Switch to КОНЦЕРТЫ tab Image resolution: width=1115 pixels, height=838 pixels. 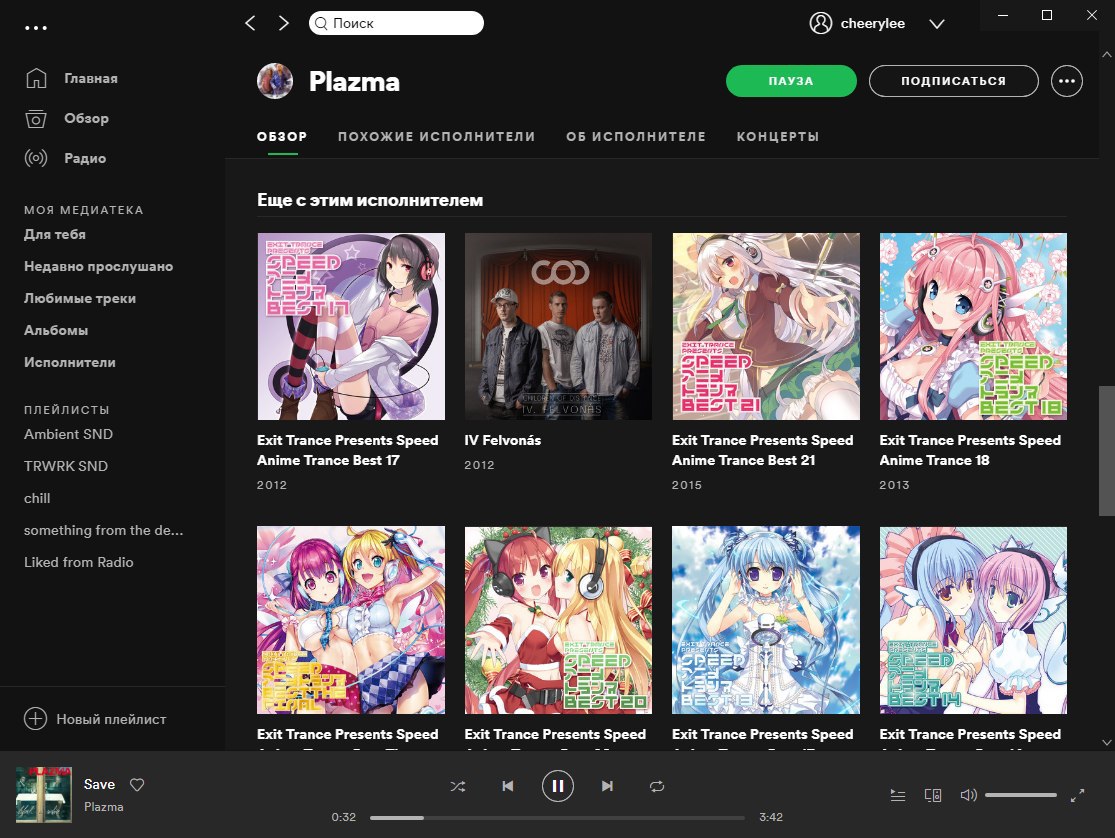coord(778,137)
